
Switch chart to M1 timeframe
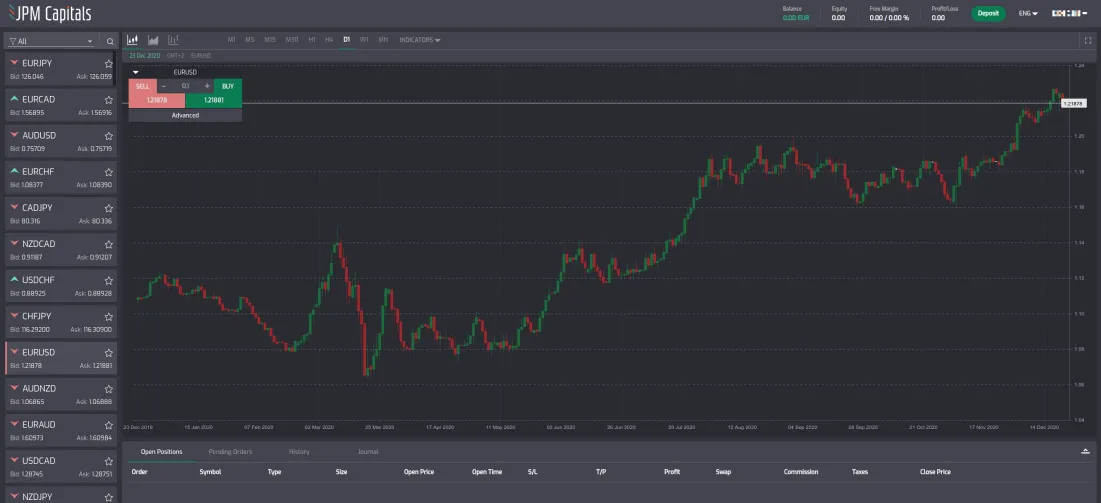(231, 40)
